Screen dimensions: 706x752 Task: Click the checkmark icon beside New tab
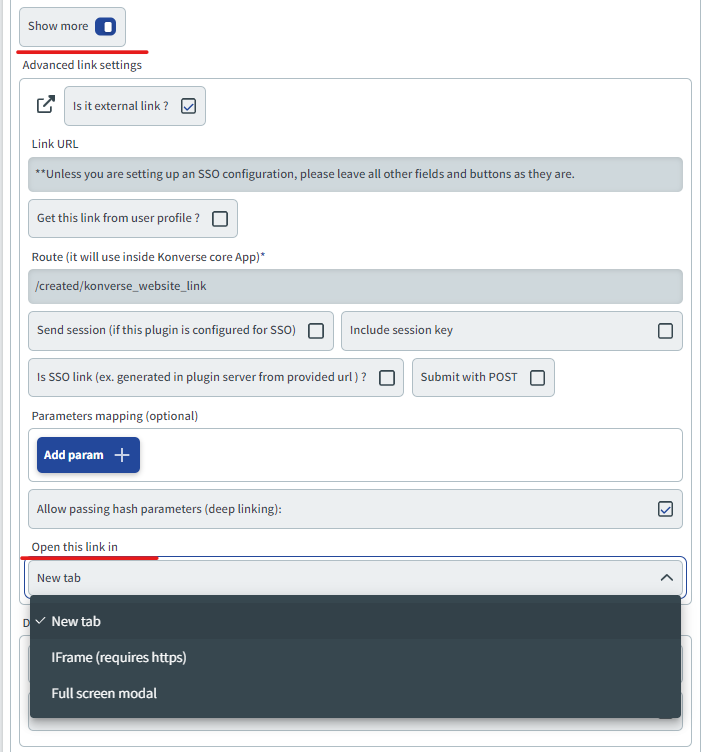41,621
